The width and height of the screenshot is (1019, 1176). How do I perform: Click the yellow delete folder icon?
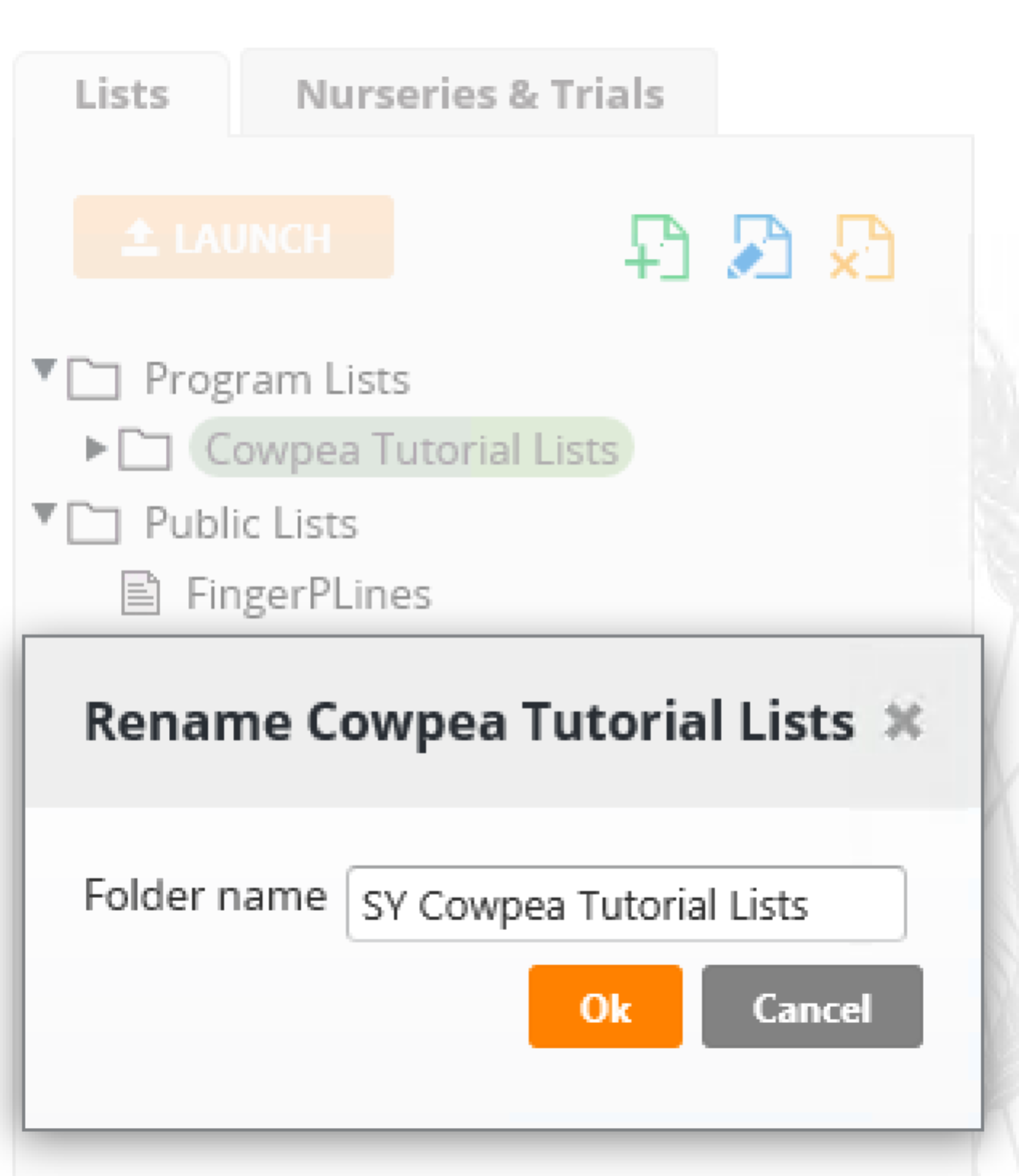(x=862, y=248)
